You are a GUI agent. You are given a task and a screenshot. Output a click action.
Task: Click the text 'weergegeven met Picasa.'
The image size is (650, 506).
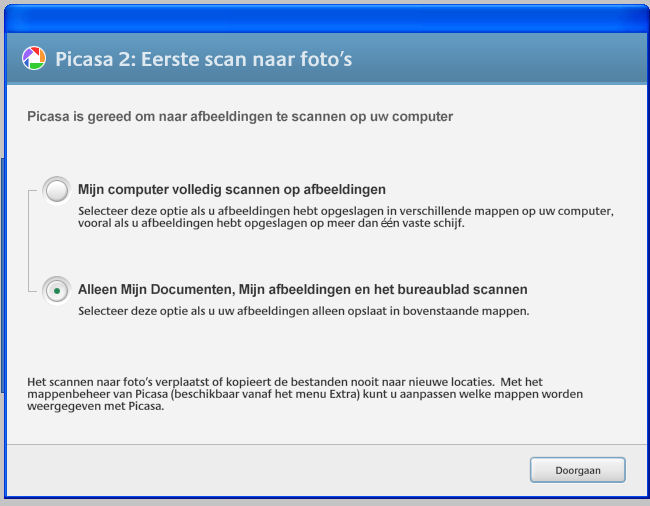click(x=96, y=406)
